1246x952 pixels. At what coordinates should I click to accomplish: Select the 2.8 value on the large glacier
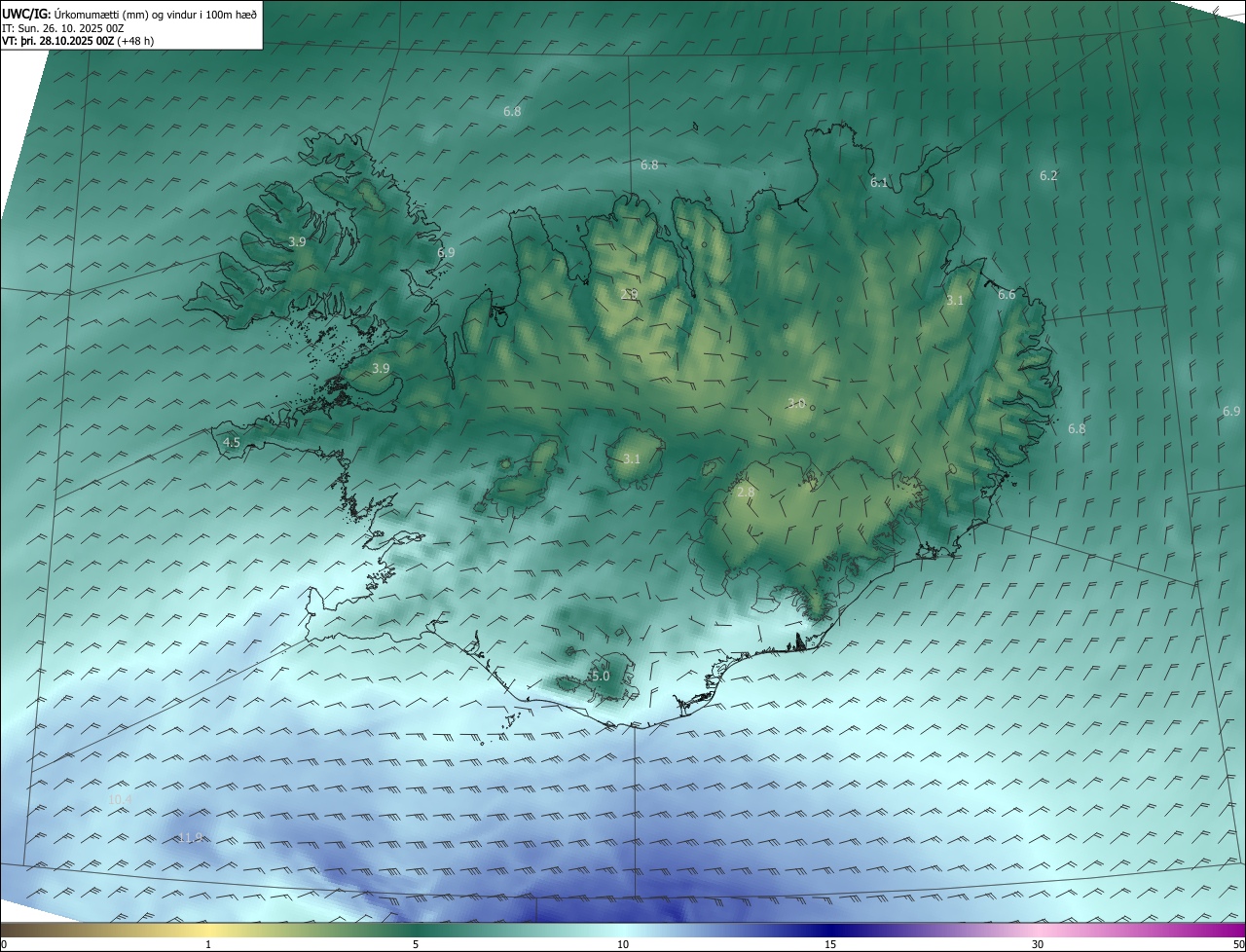746,493
